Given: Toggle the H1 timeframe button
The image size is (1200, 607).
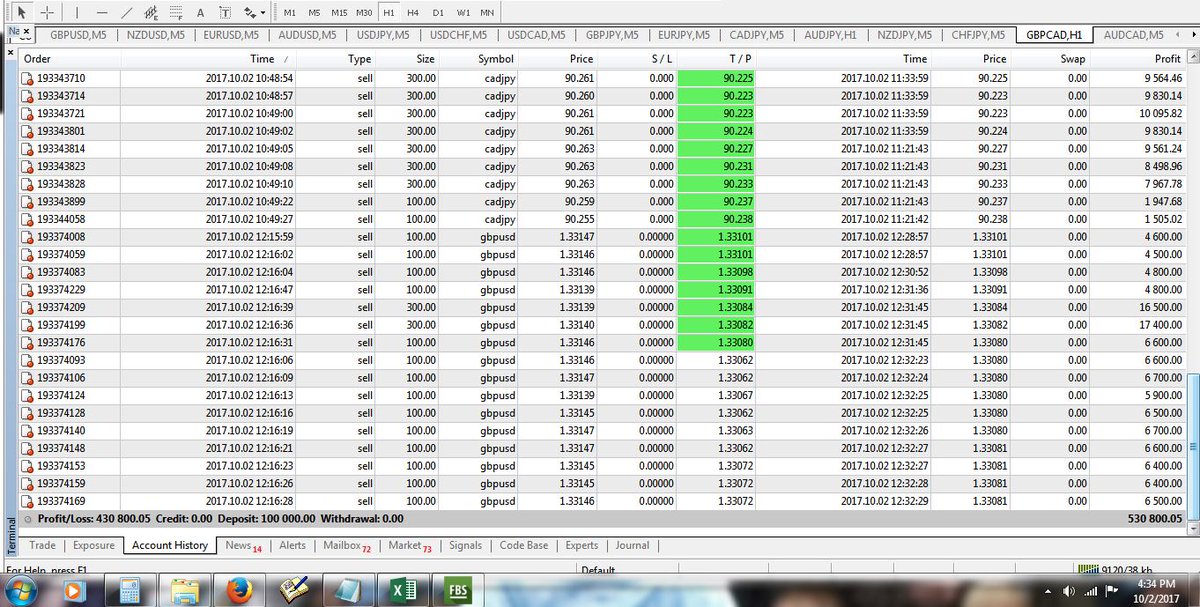Looking at the screenshot, I should 389,12.
